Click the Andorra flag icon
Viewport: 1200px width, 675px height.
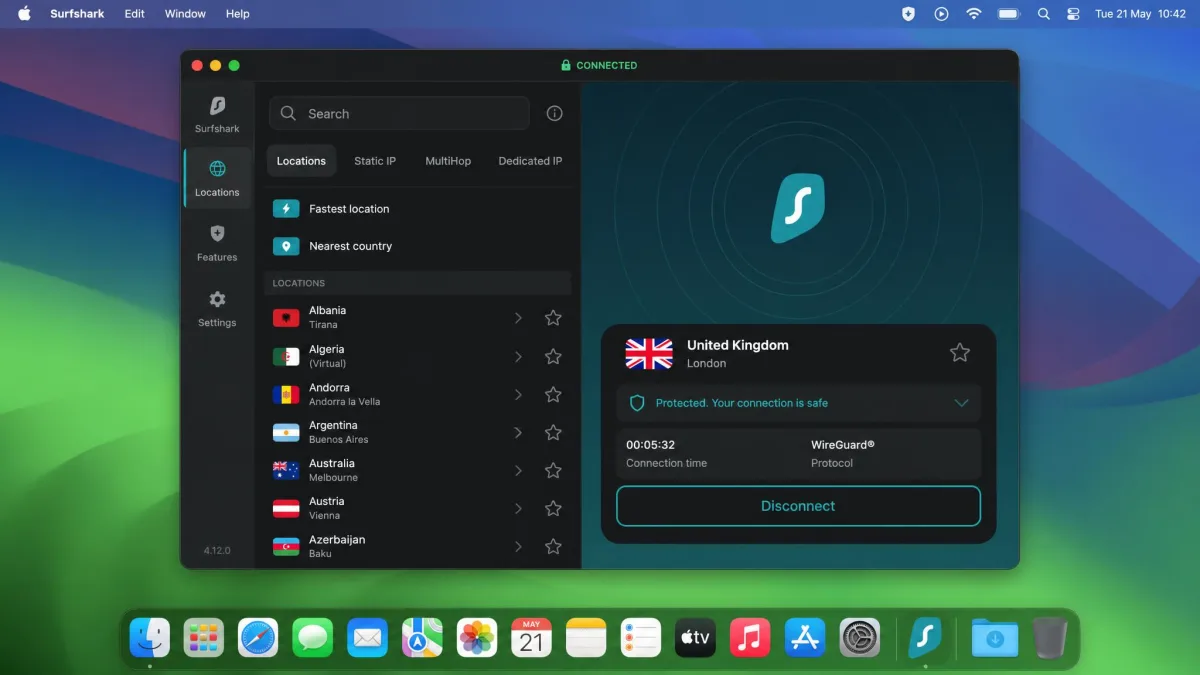(x=286, y=395)
